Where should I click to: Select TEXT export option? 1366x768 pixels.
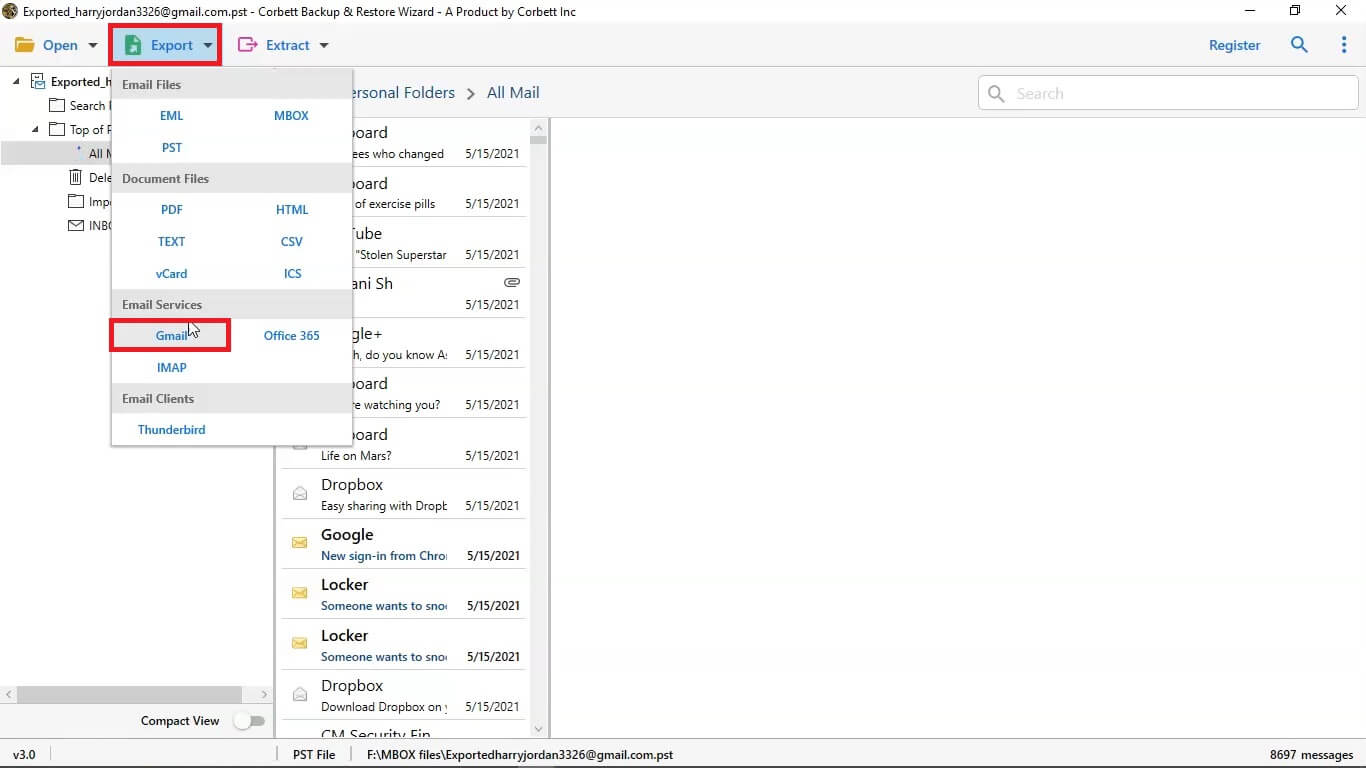[x=172, y=241]
